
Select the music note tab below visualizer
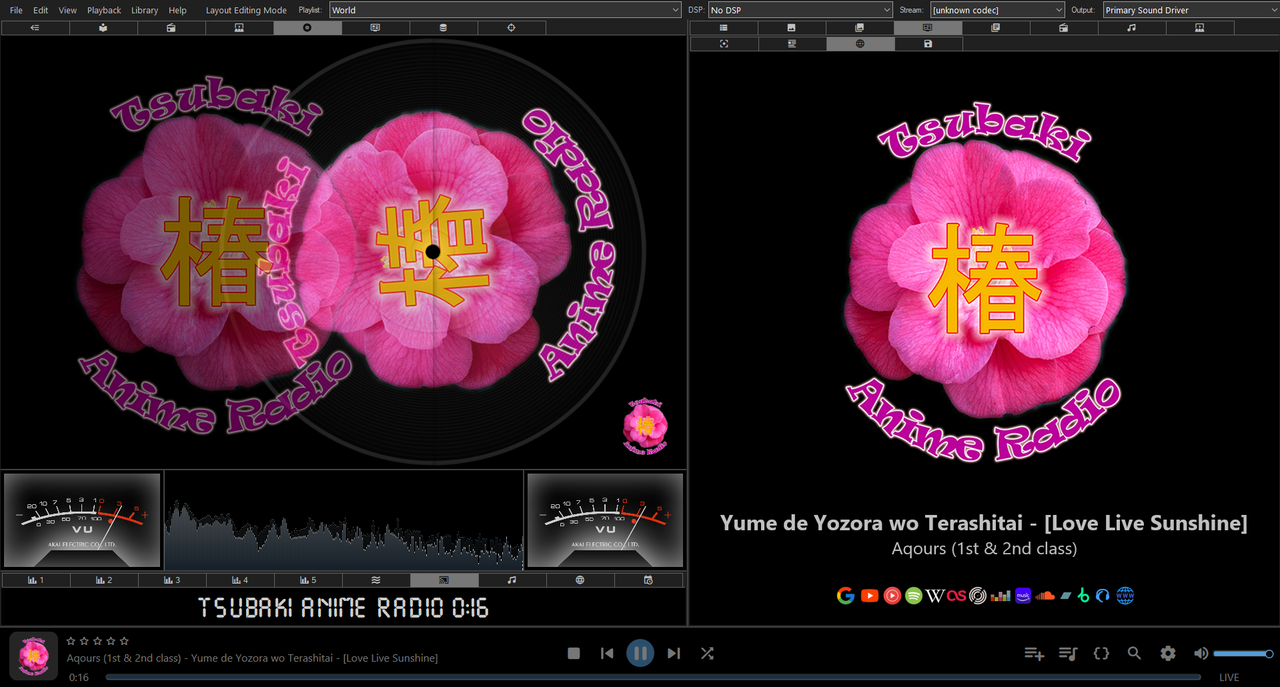pos(511,580)
